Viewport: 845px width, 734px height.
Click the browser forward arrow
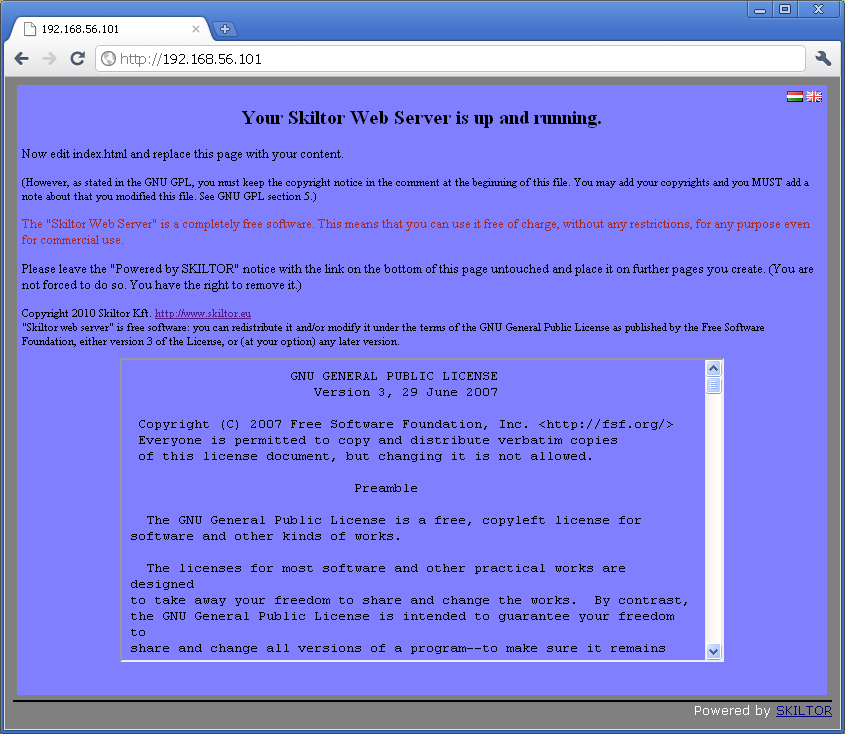click(50, 58)
